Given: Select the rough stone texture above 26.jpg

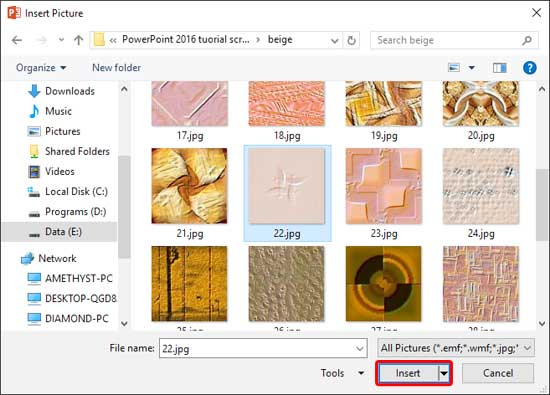Looking at the screenshot, I should 287,283.
